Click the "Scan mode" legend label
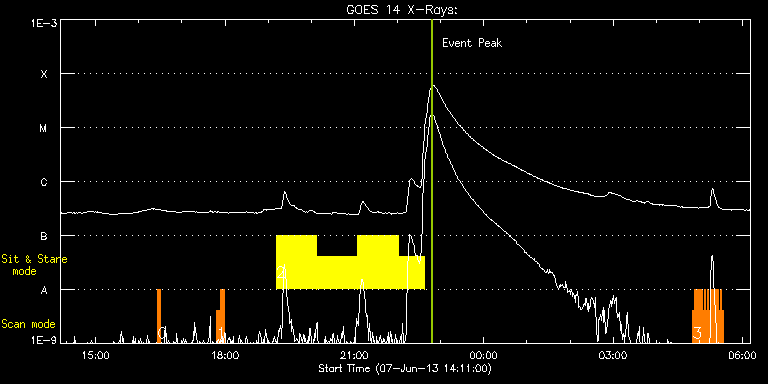This screenshot has height=384, width=768. pos(28,324)
